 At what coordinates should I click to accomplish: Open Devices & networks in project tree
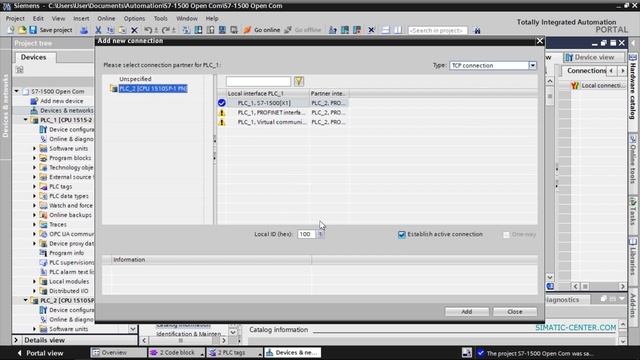point(67,111)
